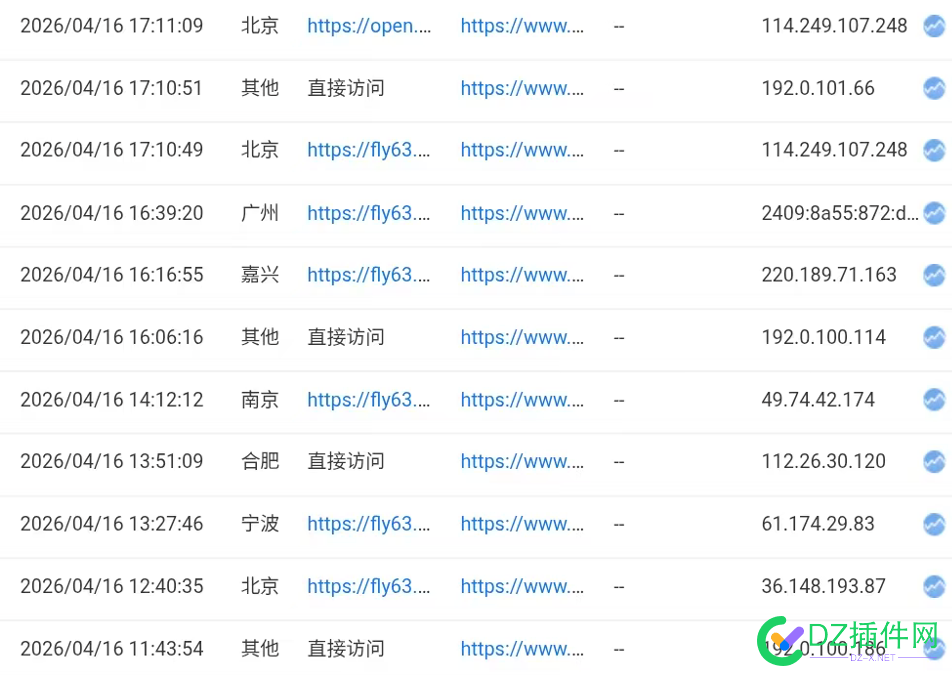Open the www destination link on the top row
Viewport: 952px width, 676px height.
(522, 26)
